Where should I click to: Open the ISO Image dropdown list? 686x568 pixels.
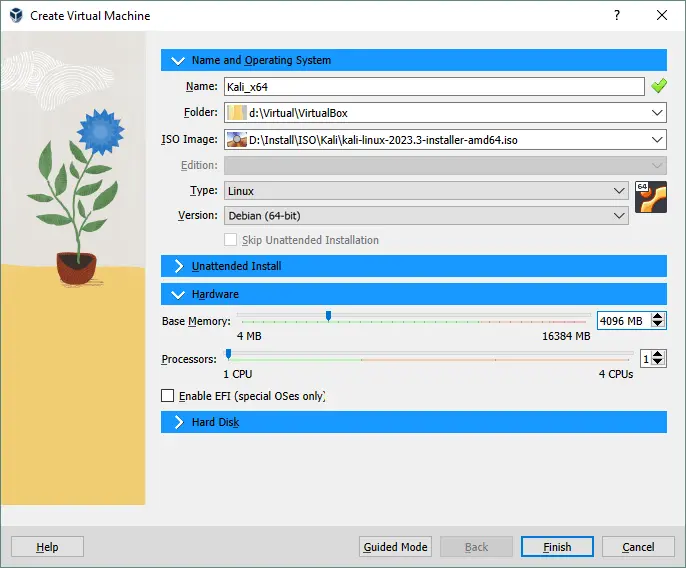(x=657, y=140)
